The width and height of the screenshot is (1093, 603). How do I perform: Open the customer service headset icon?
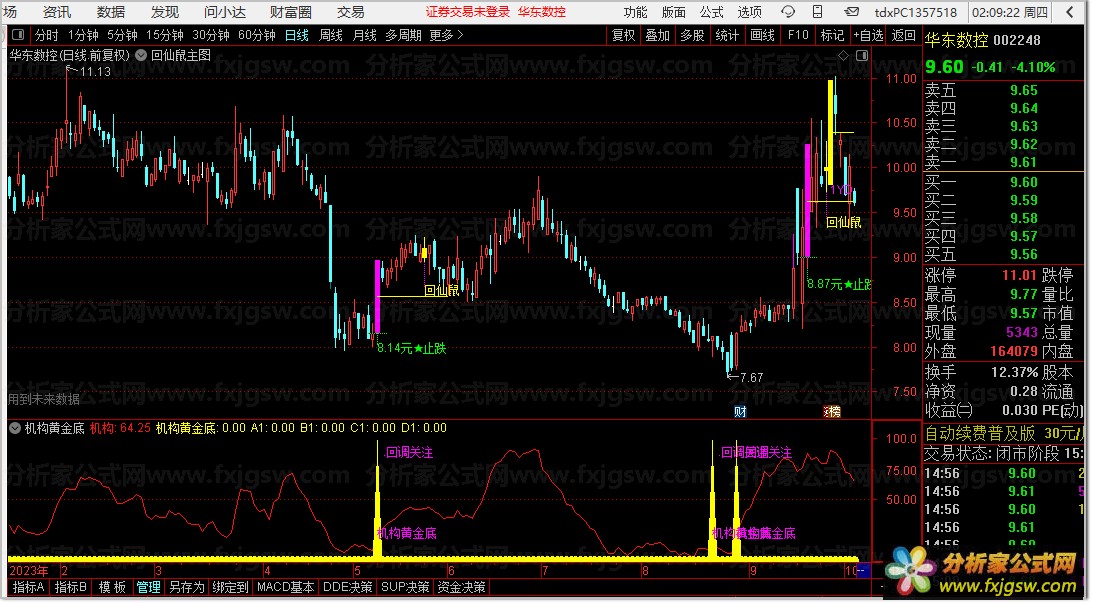[788, 12]
